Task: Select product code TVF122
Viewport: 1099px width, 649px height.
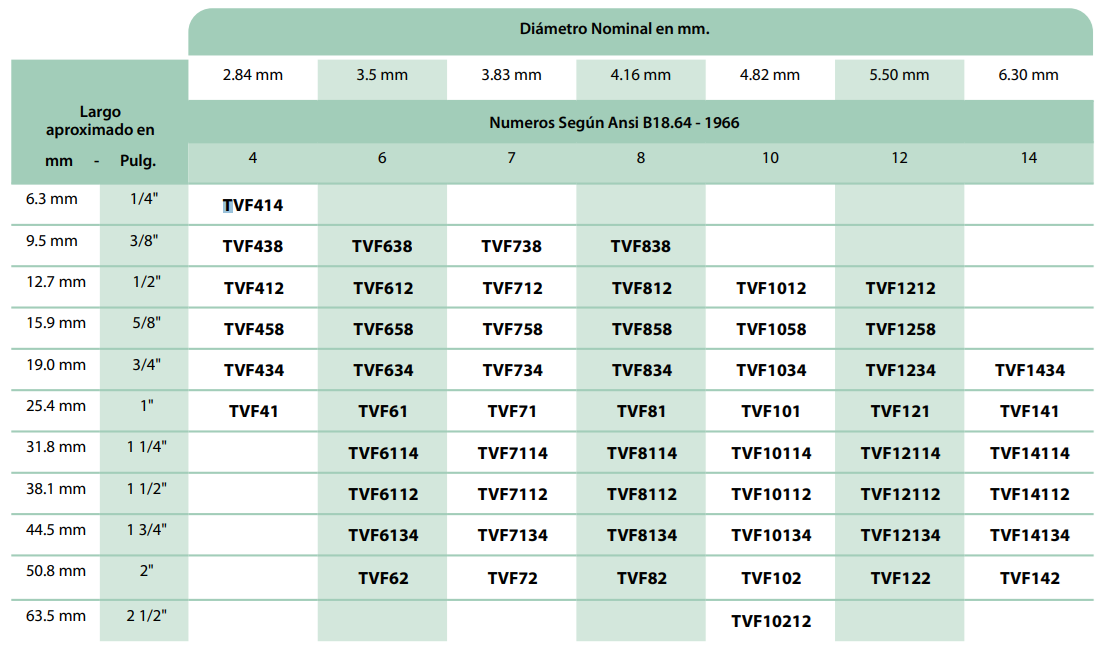Action: point(900,578)
